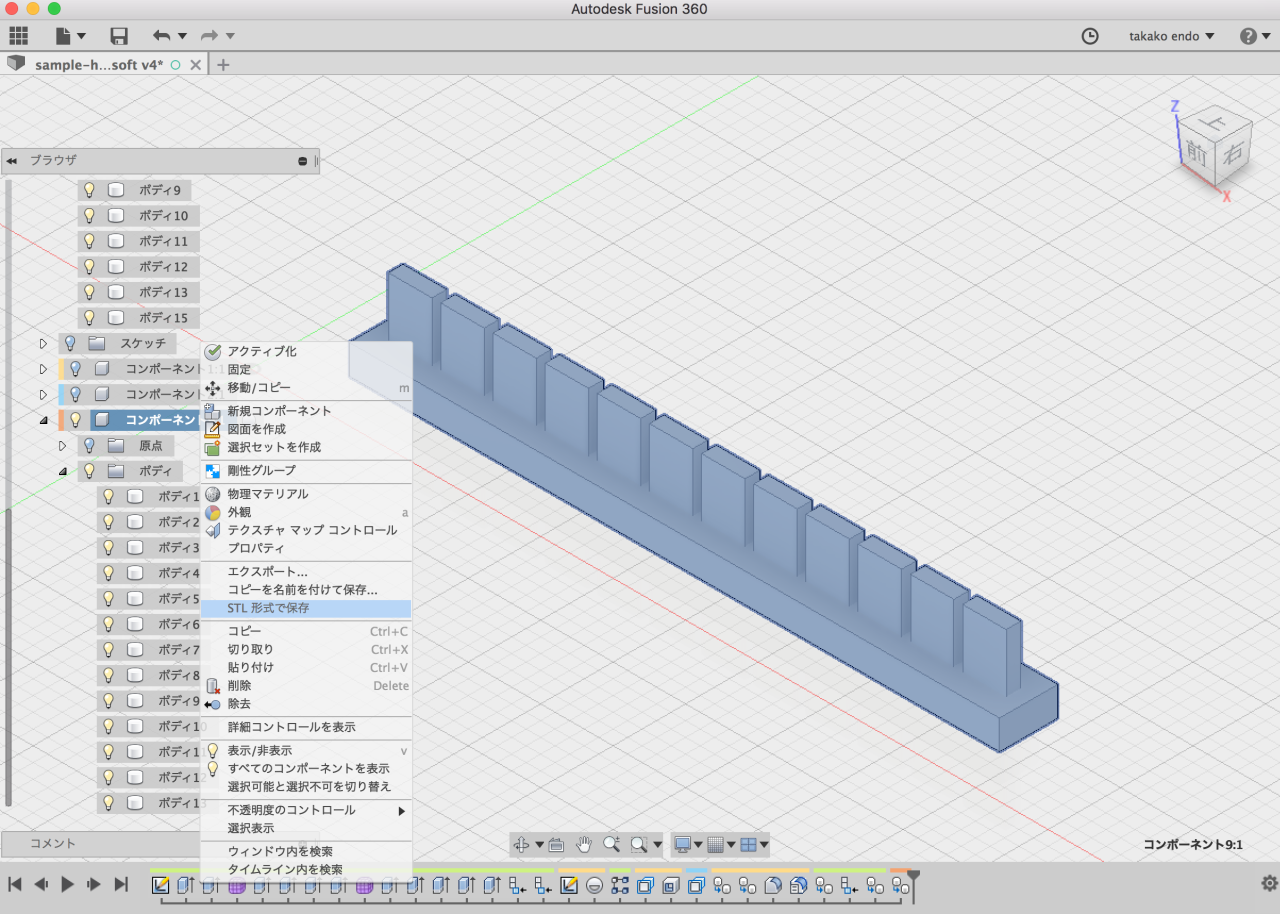This screenshot has height=914, width=1280.
Task: Add a new document tab with plus
Action: tap(223, 64)
